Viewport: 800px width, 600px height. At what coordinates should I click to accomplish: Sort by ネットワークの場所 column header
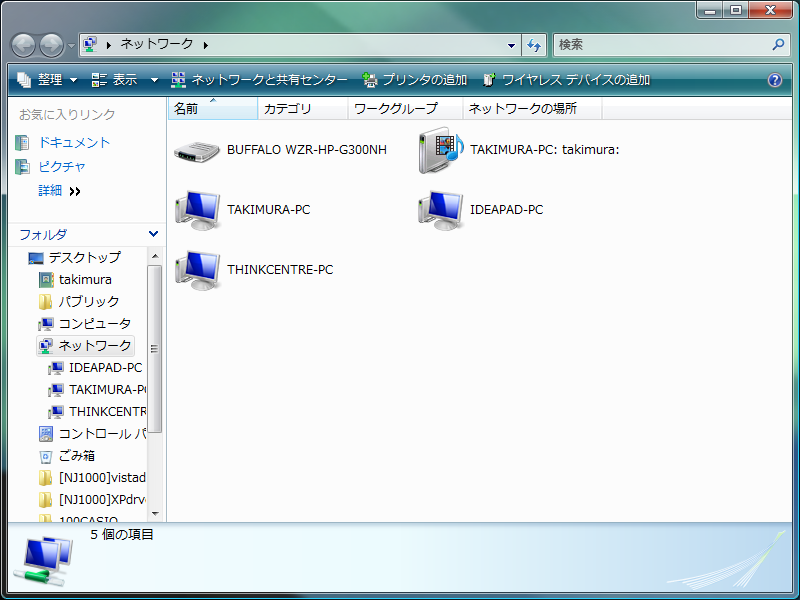tap(533, 108)
